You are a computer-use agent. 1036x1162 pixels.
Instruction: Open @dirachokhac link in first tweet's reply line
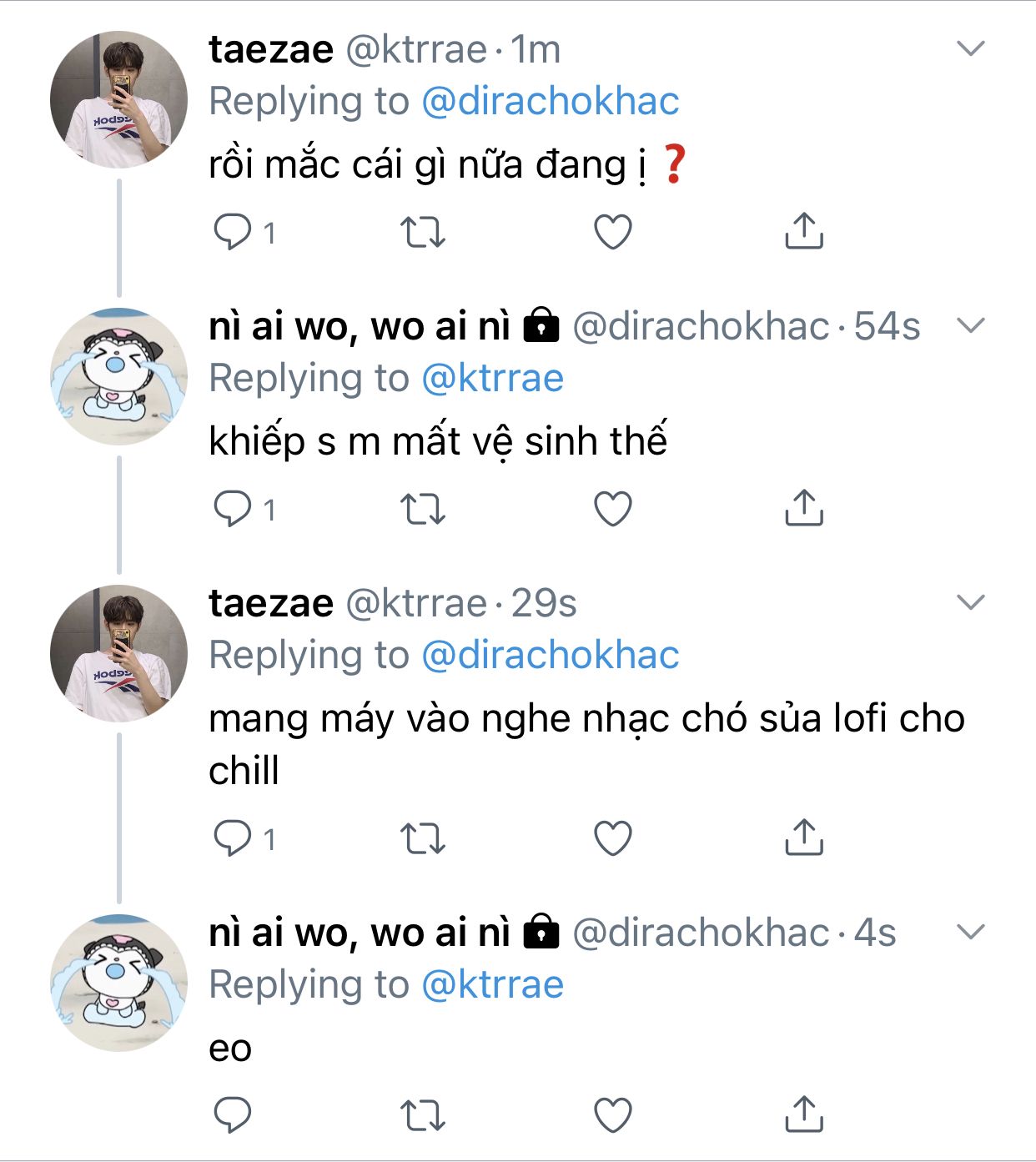[551, 102]
